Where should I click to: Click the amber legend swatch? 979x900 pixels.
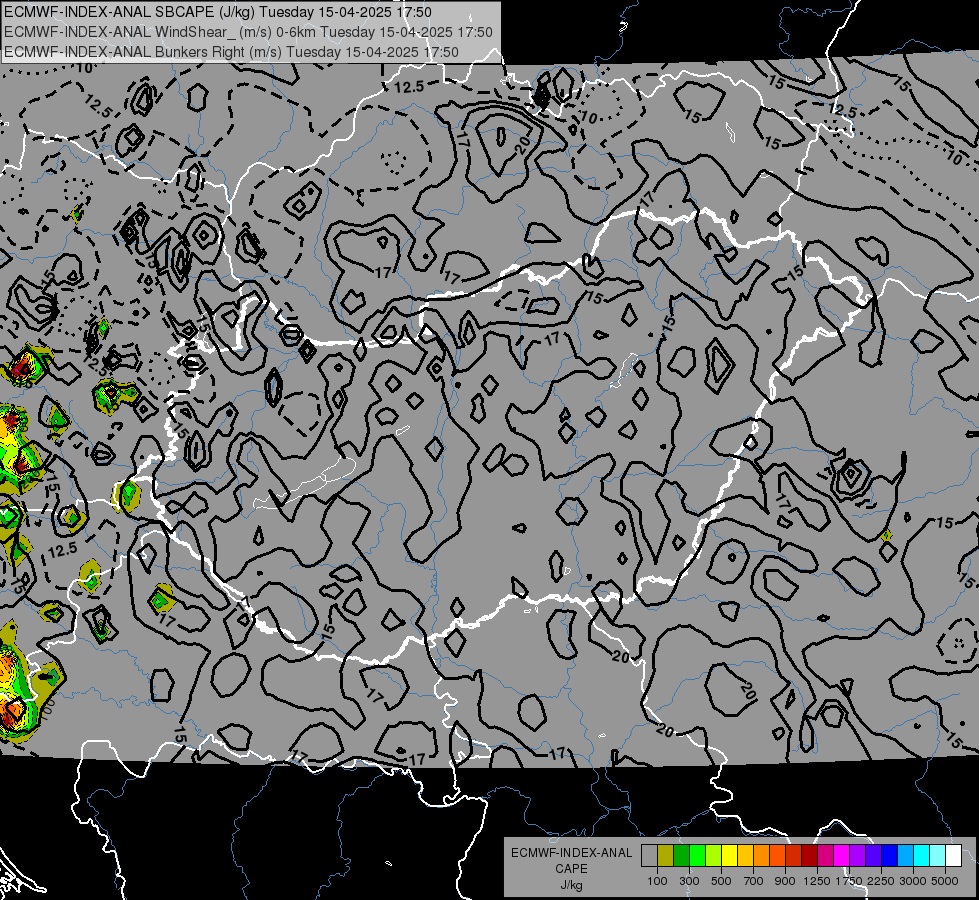click(x=745, y=856)
